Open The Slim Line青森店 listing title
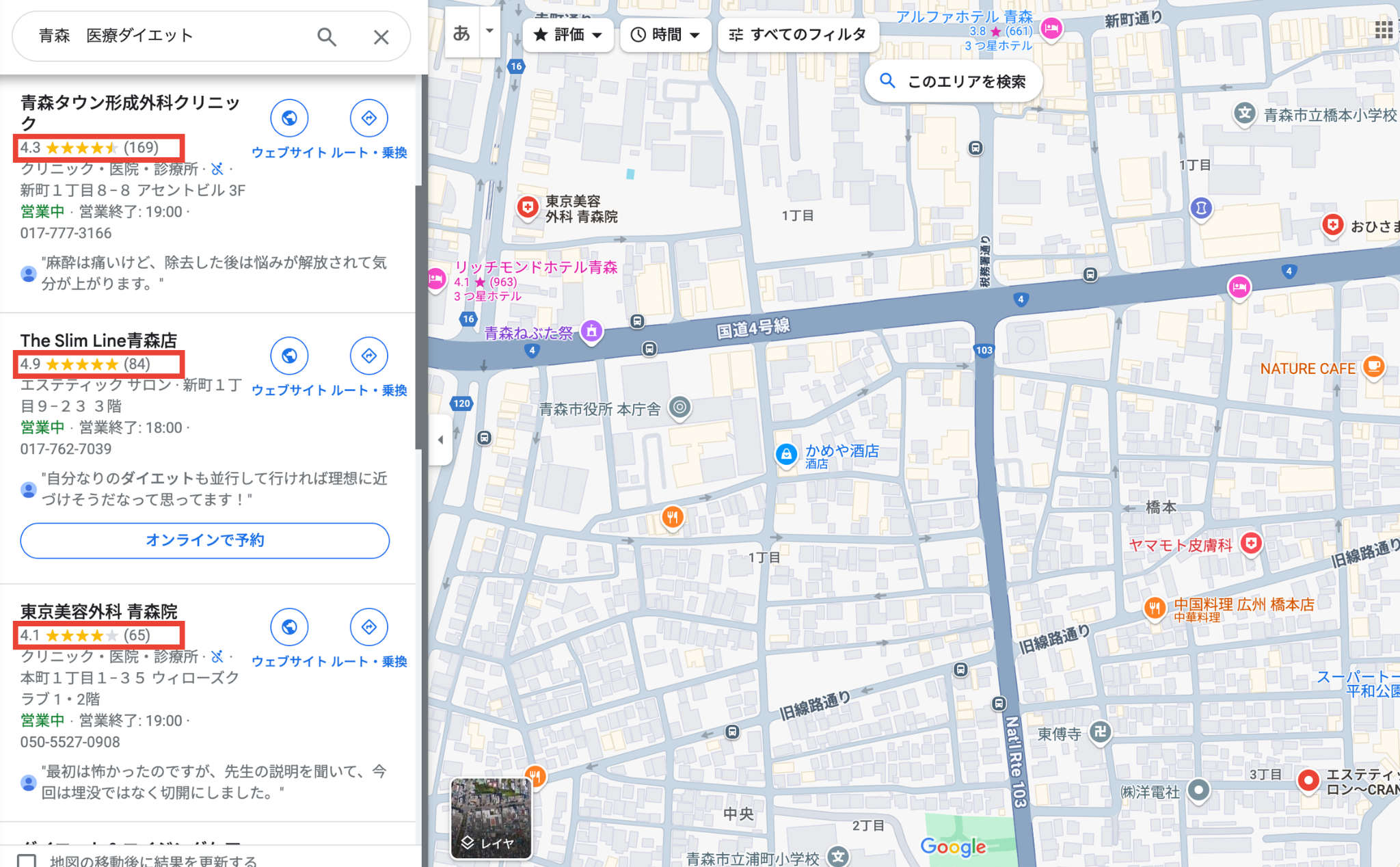 coord(99,341)
